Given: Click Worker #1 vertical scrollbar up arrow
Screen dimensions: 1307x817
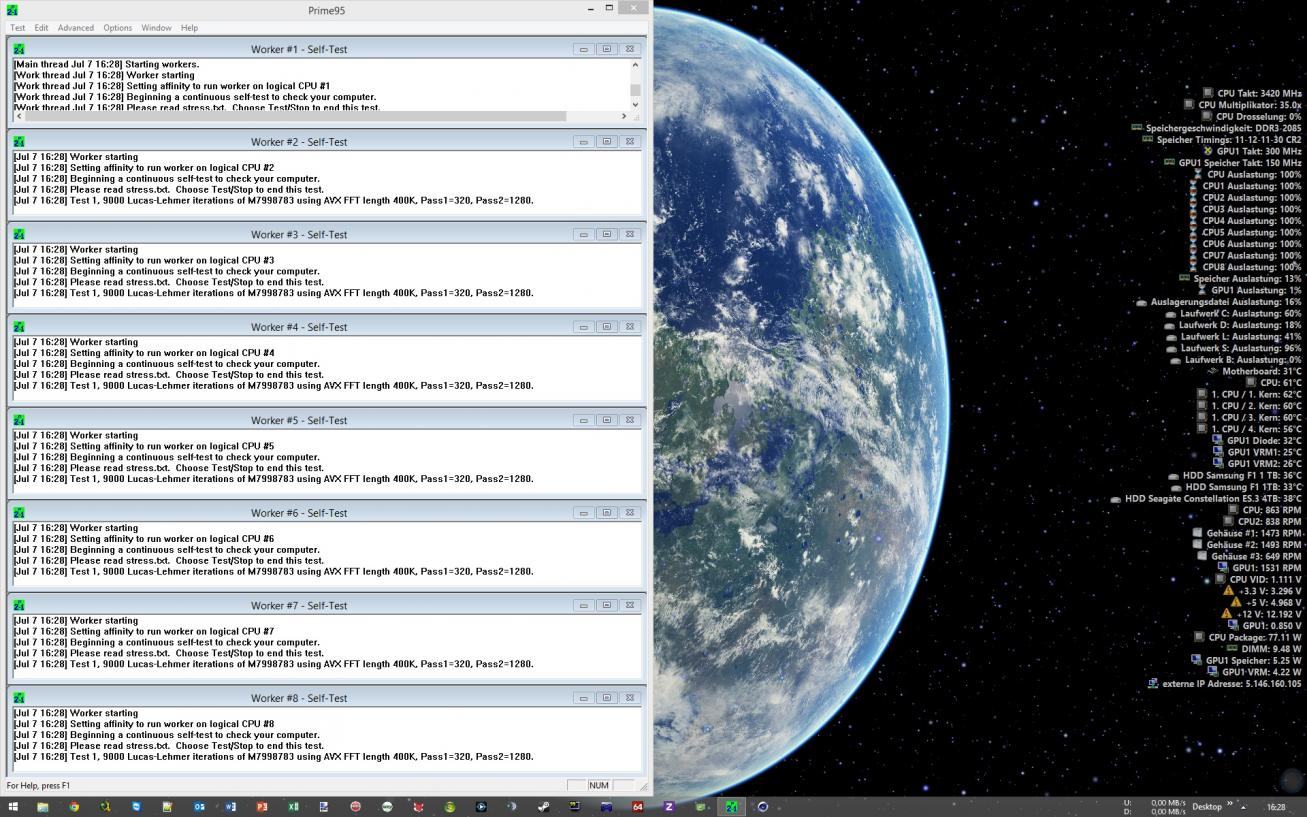Looking at the screenshot, I should 635,65.
